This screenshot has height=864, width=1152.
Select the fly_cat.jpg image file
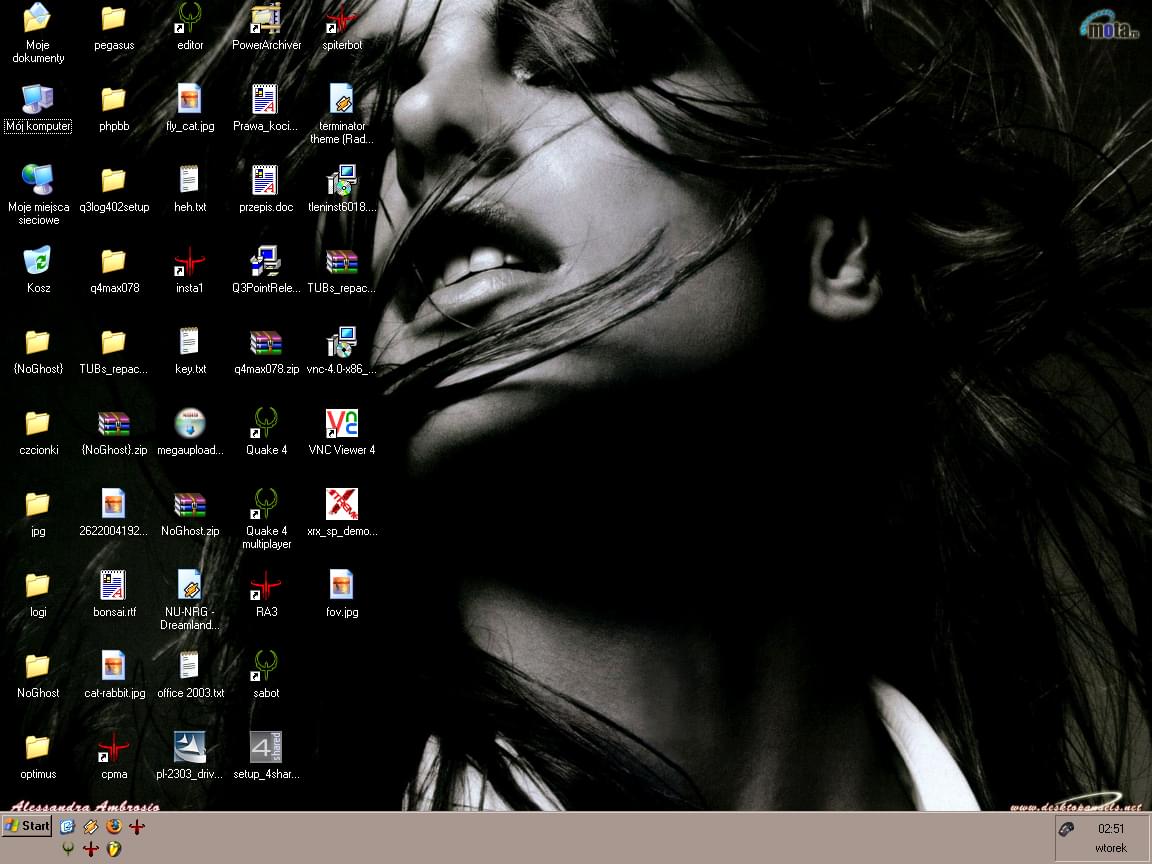point(190,100)
